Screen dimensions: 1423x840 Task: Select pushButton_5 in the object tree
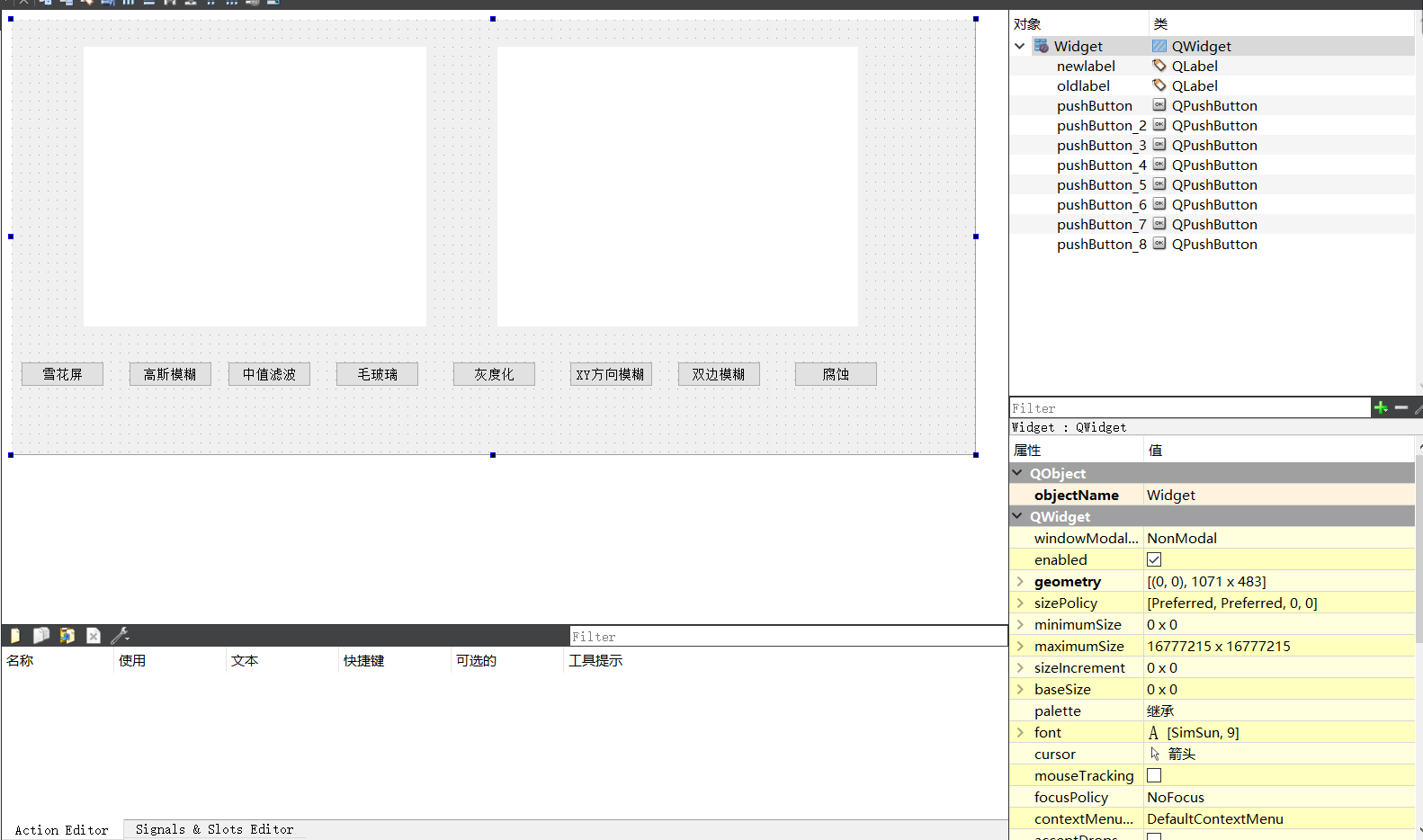[x=1101, y=184]
